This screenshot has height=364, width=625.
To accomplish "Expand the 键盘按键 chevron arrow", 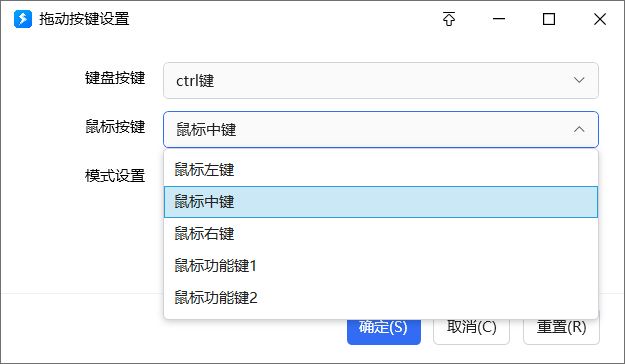I will tap(579, 80).
